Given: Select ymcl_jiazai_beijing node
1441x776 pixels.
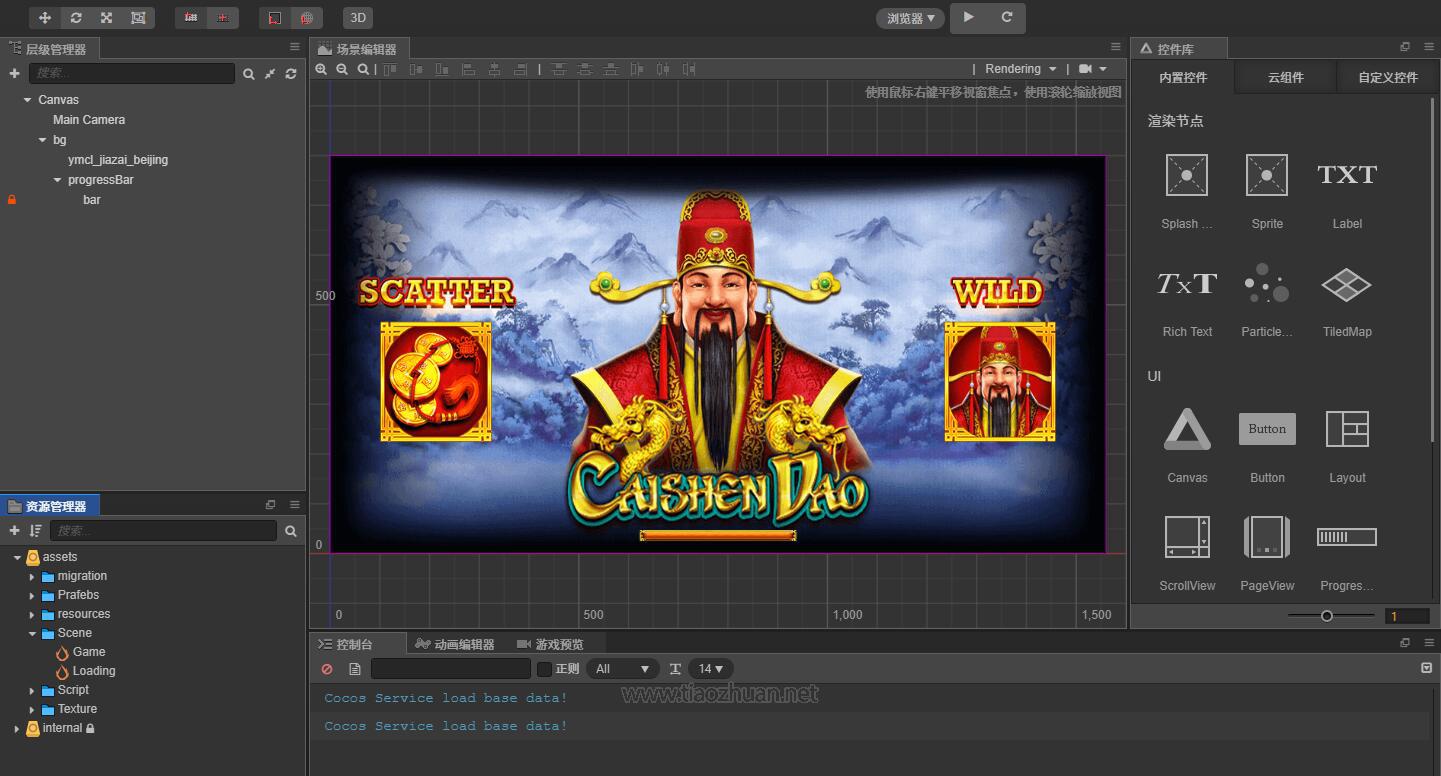Looking at the screenshot, I should pos(118,160).
